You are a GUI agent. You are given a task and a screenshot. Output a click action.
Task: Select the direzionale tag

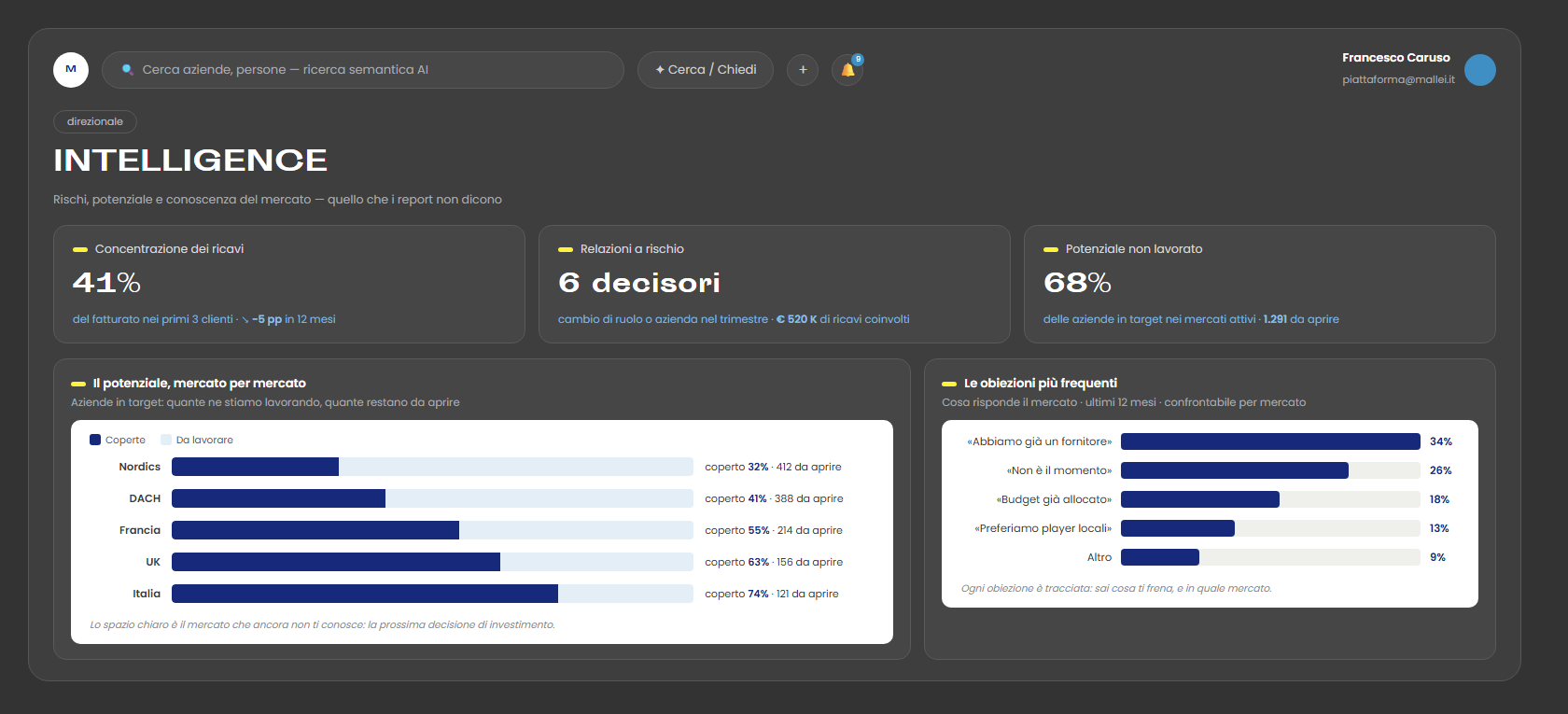pos(95,121)
